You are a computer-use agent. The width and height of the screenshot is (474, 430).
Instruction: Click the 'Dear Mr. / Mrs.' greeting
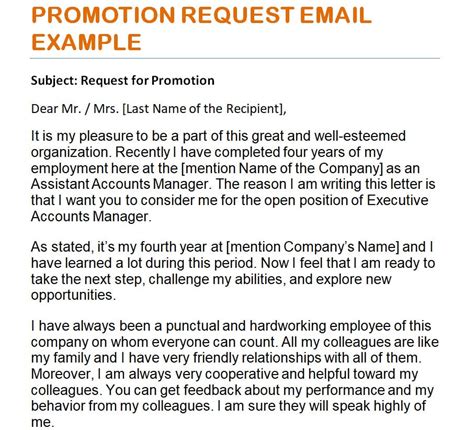[x=75, y=109]
